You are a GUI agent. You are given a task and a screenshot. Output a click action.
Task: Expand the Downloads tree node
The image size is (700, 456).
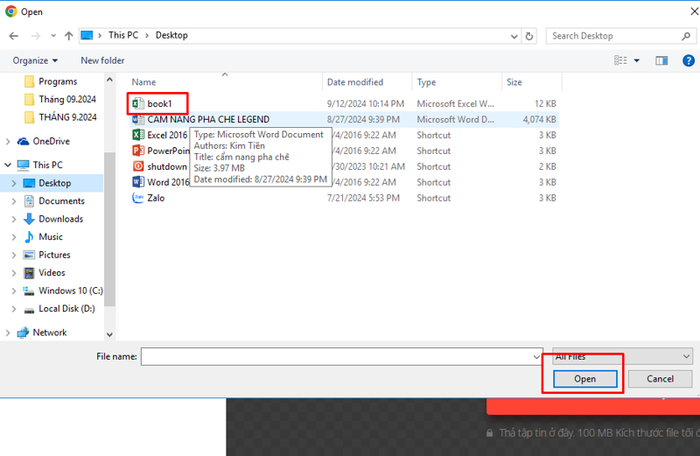(14, 219)
